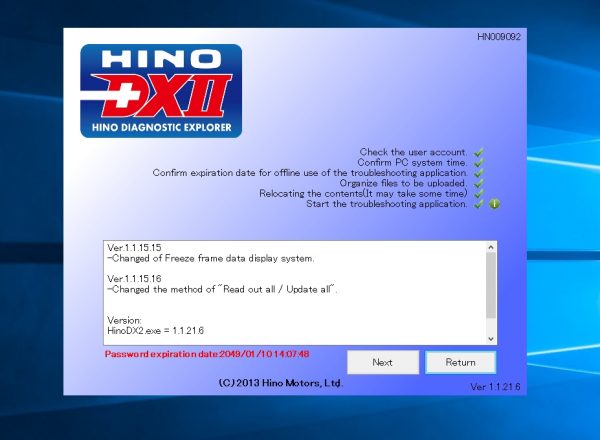Click the Next button
The width and height of the screenshot is (600, 440).
[x=383, y=362]
